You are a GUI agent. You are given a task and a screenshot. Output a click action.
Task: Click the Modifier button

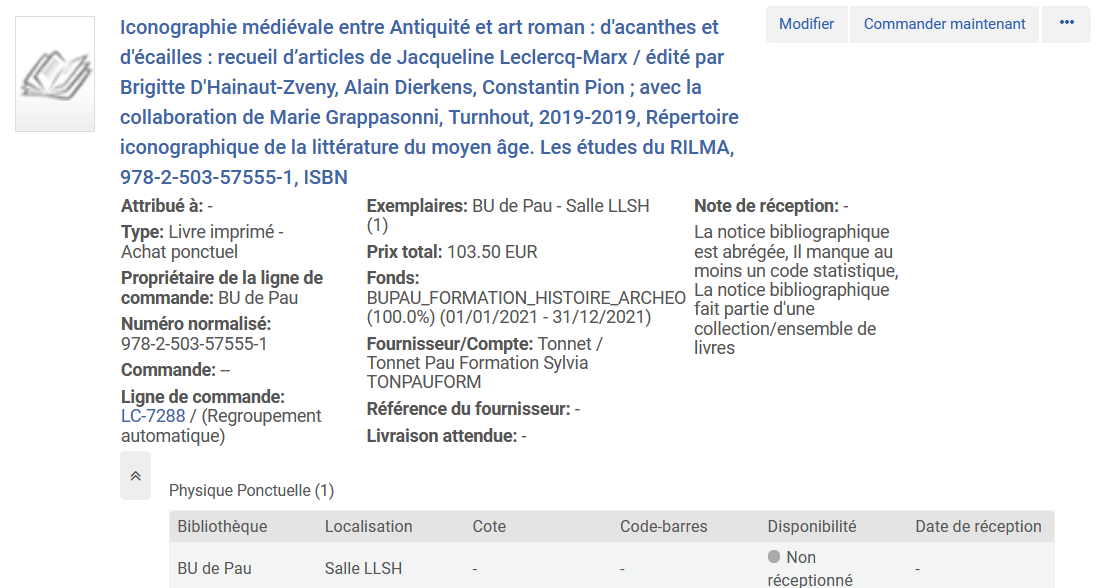(x=806, y=24)
